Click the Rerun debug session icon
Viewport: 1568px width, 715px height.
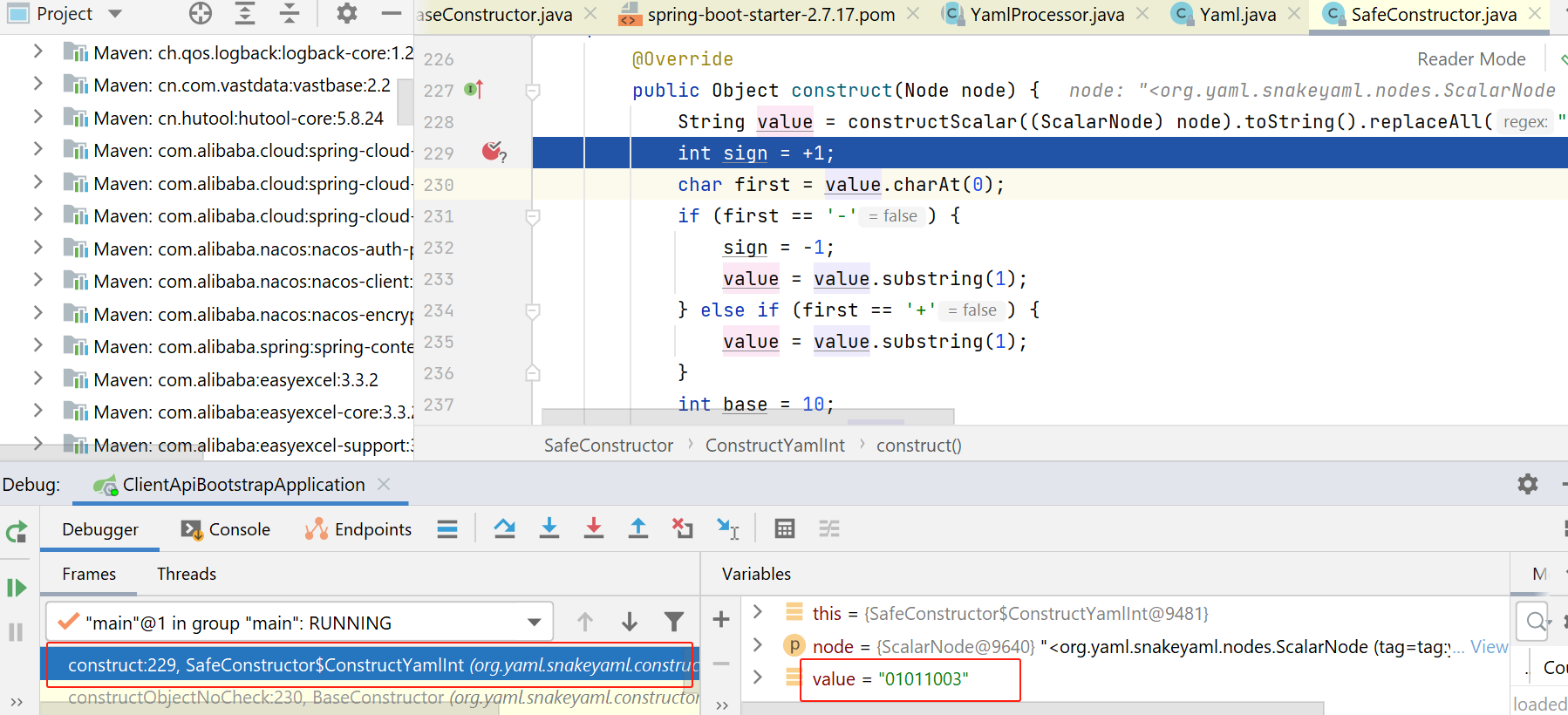[17, 532]
